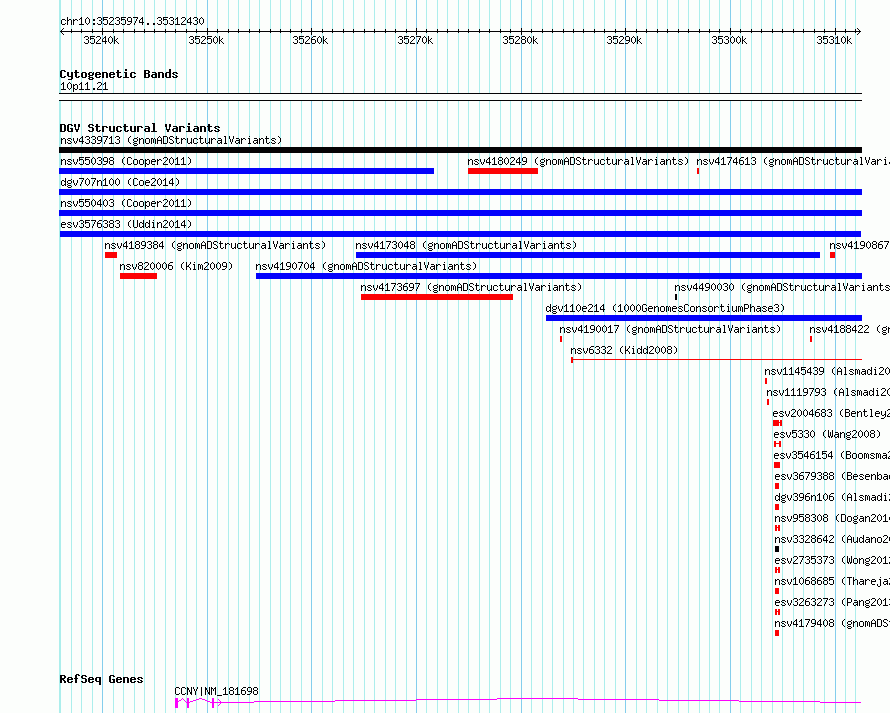This screenshot has height=713, width=890.
Task: Select the nsv958308 red glyph
Action: [x=778, y=528]
